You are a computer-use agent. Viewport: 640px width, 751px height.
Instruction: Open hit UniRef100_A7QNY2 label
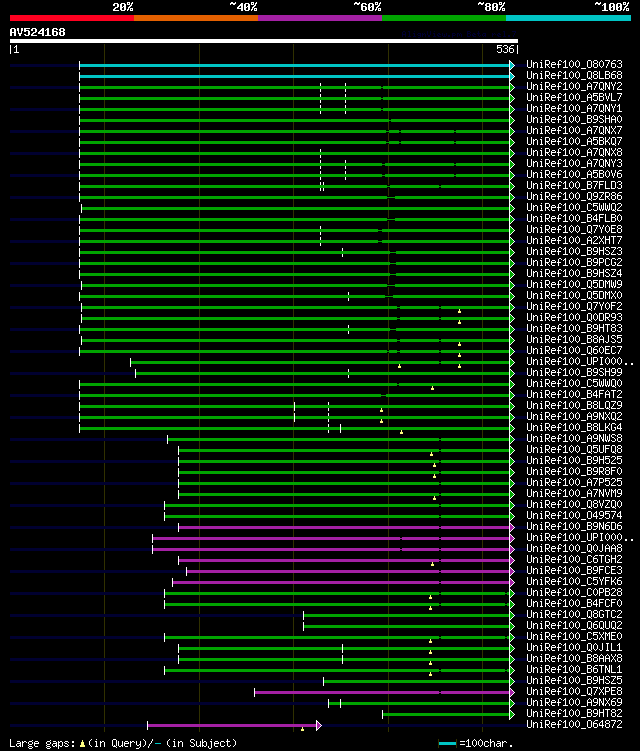click(x=574, y=86)
